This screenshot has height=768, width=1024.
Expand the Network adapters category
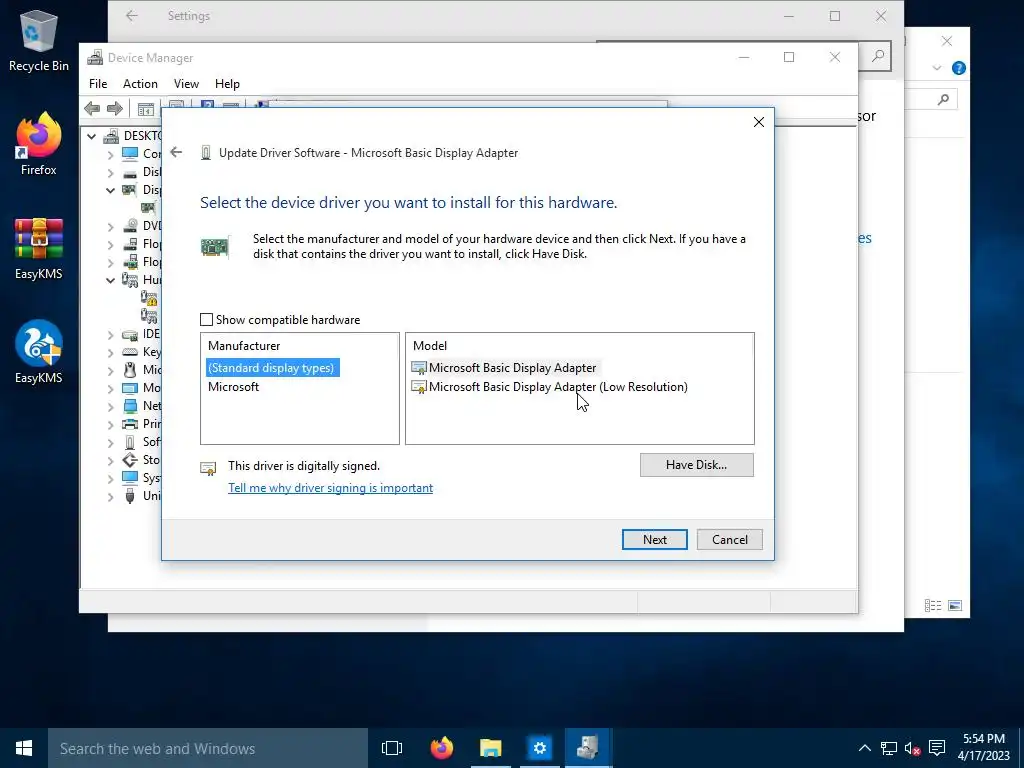pyautogui.click(x=110, y=406)
